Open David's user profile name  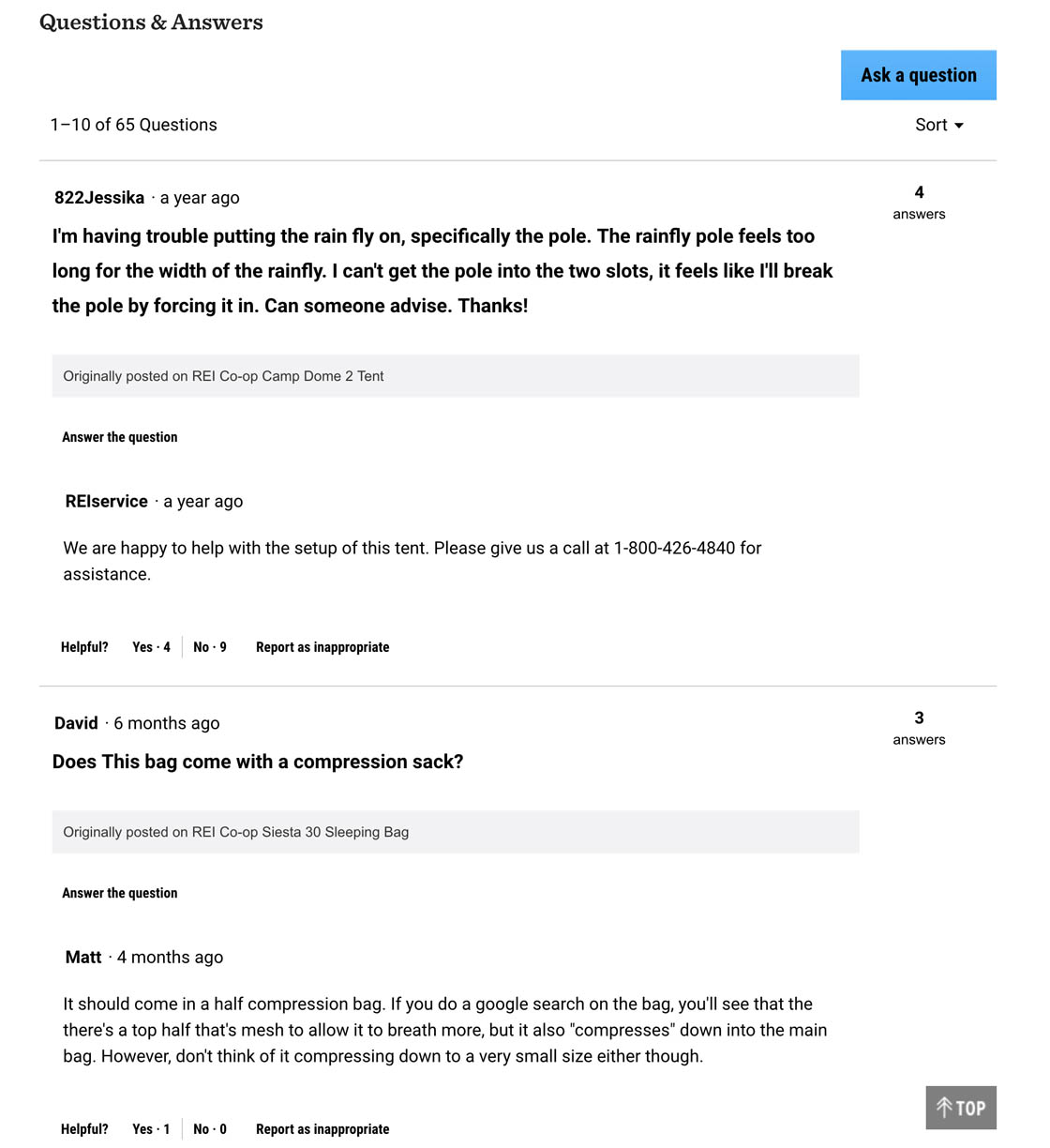[76, 723]
